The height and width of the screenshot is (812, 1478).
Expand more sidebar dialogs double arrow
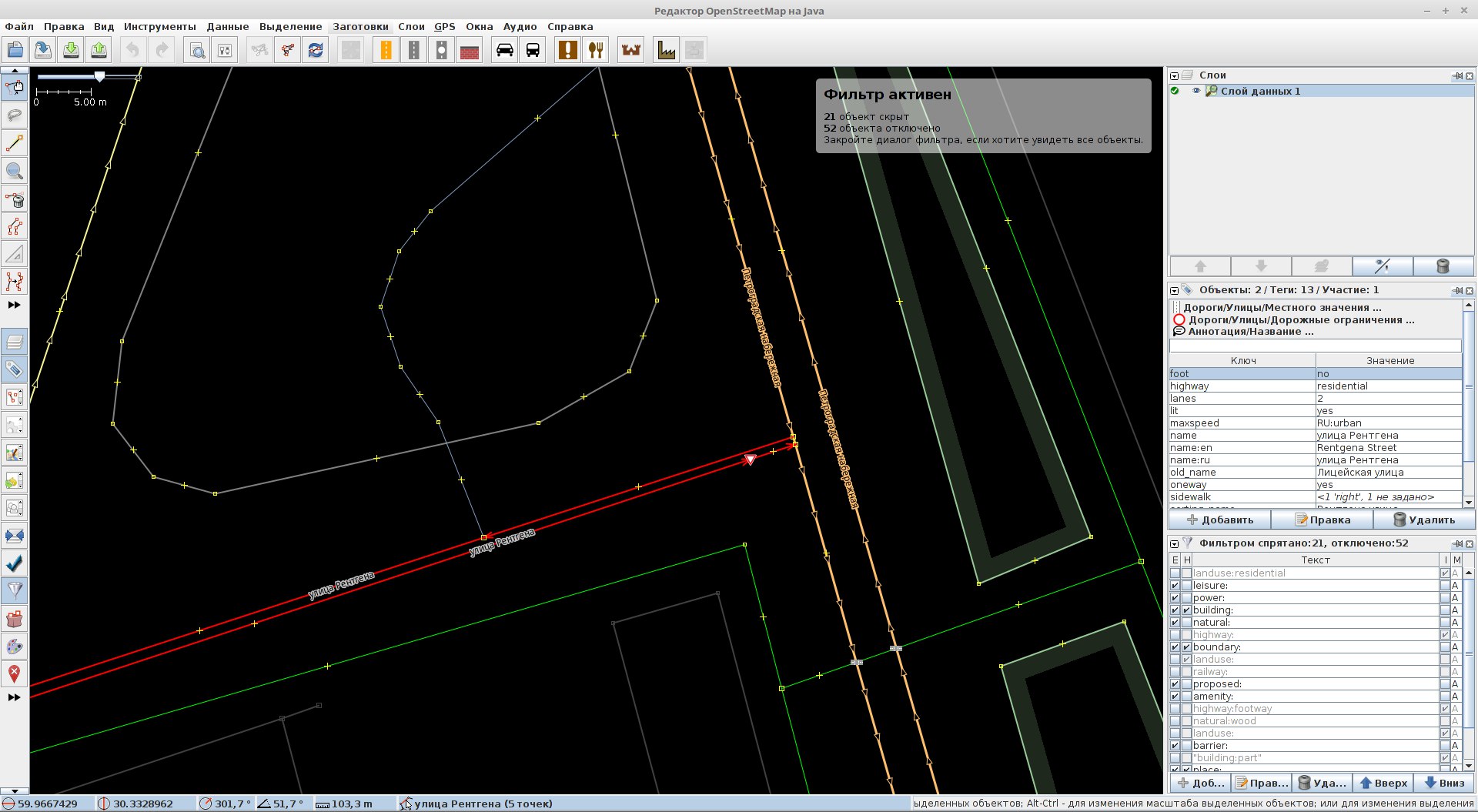[14, 697]
